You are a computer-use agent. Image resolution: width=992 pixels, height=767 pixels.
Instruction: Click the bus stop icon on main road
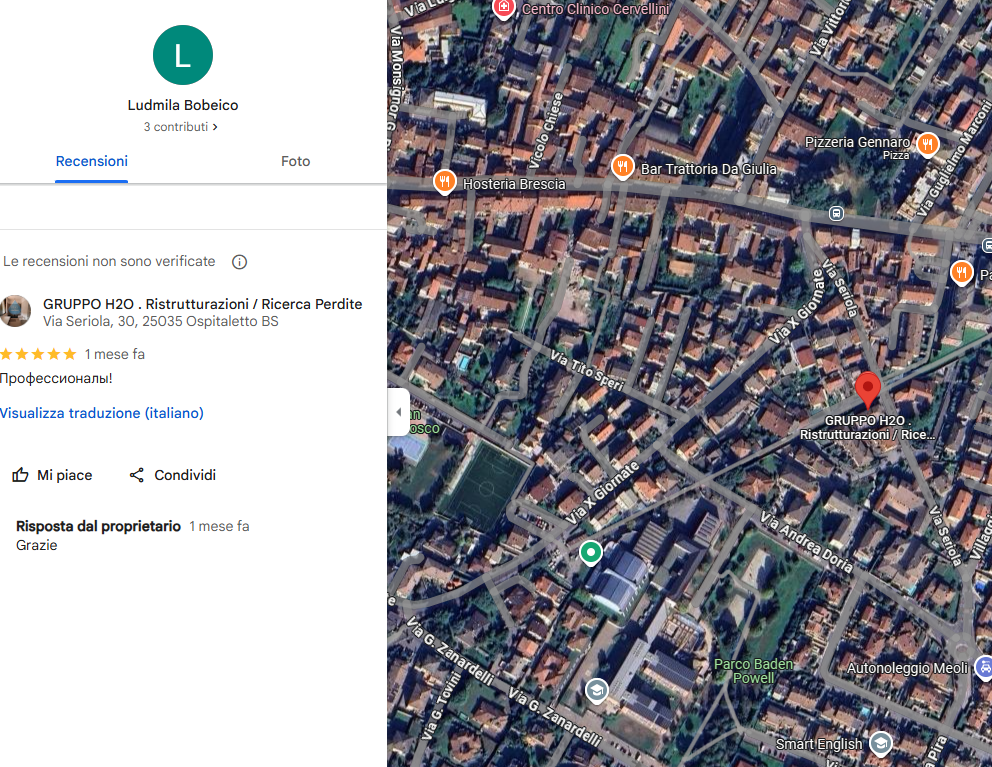[x=836, y=213]
